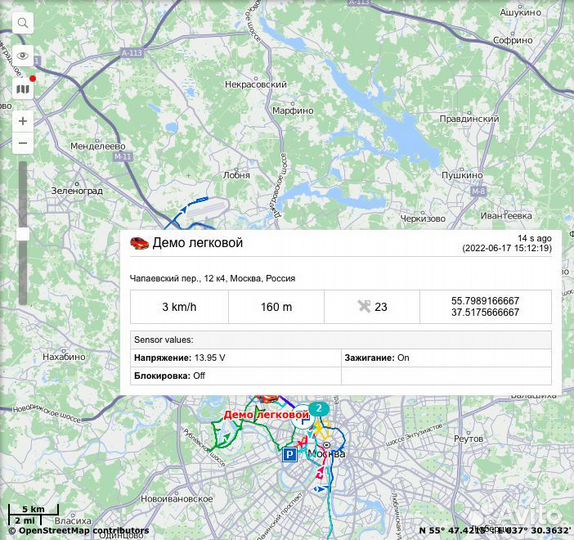Open the map search magnifier
Image resolution: width=574 pixels, height=540 pixels.
(23, 23)
